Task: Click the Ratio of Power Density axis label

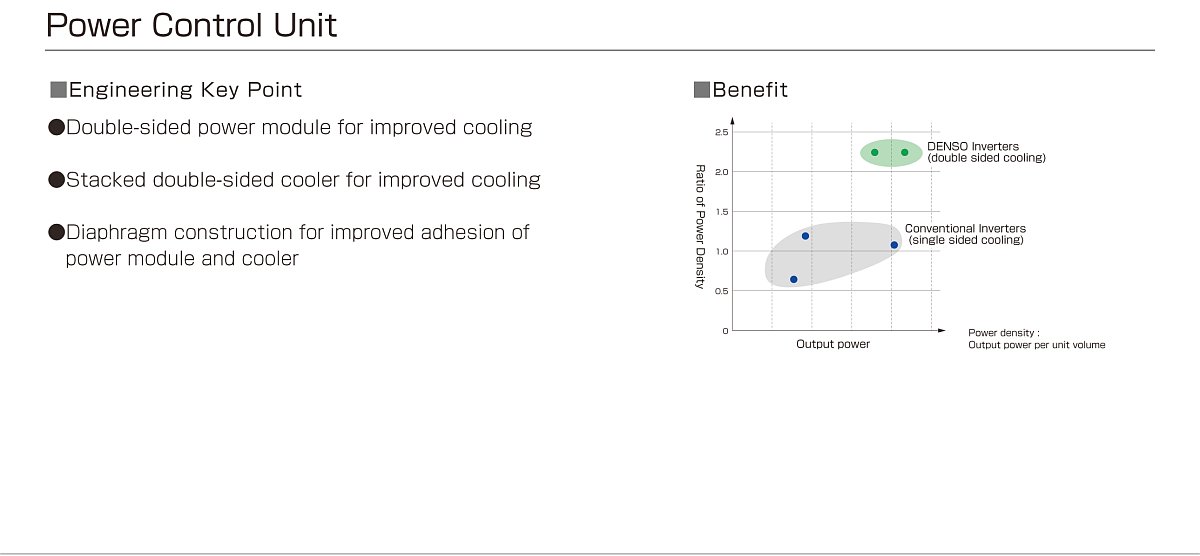Action: (x=700, y=227)
